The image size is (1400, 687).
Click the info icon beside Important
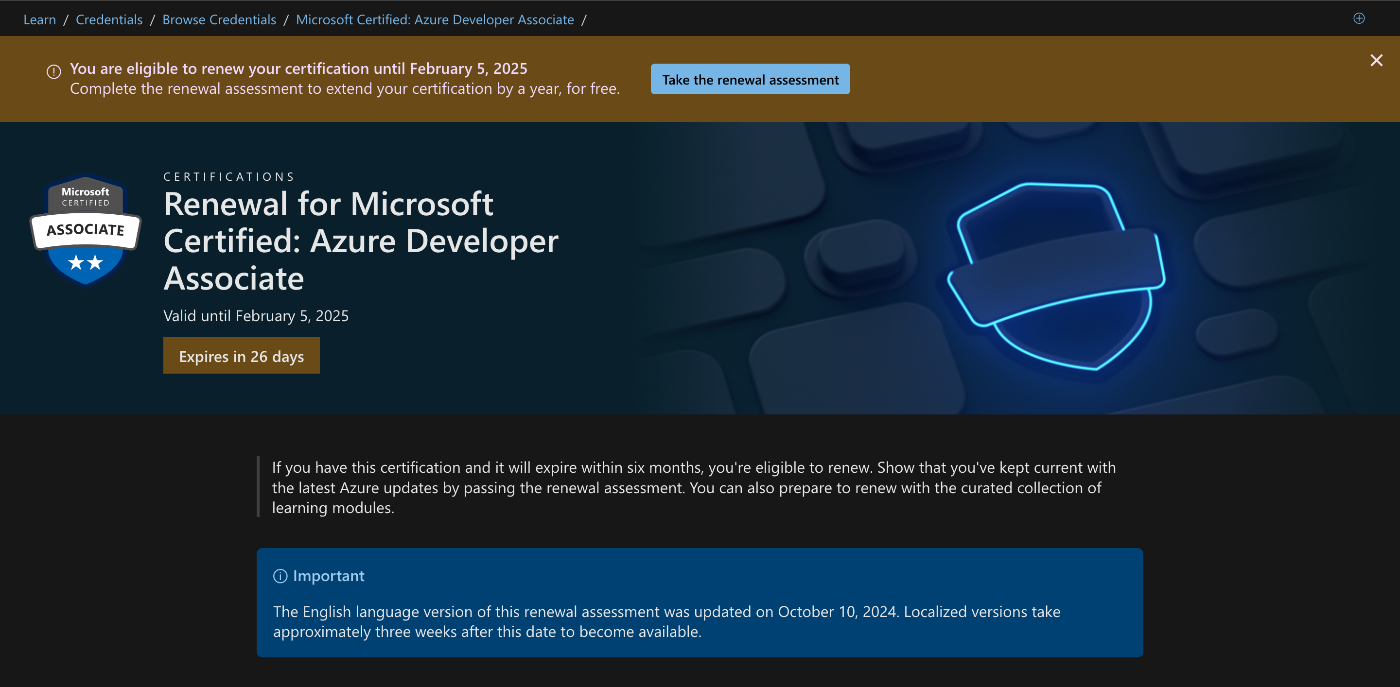(x=280, y=576)
